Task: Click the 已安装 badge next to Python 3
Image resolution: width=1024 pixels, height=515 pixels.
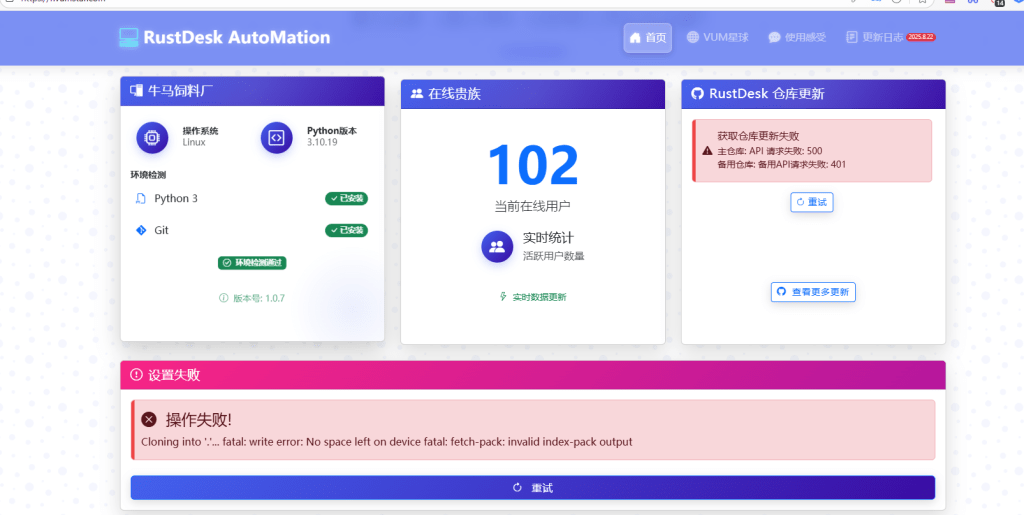Action: tap(346, 198)
